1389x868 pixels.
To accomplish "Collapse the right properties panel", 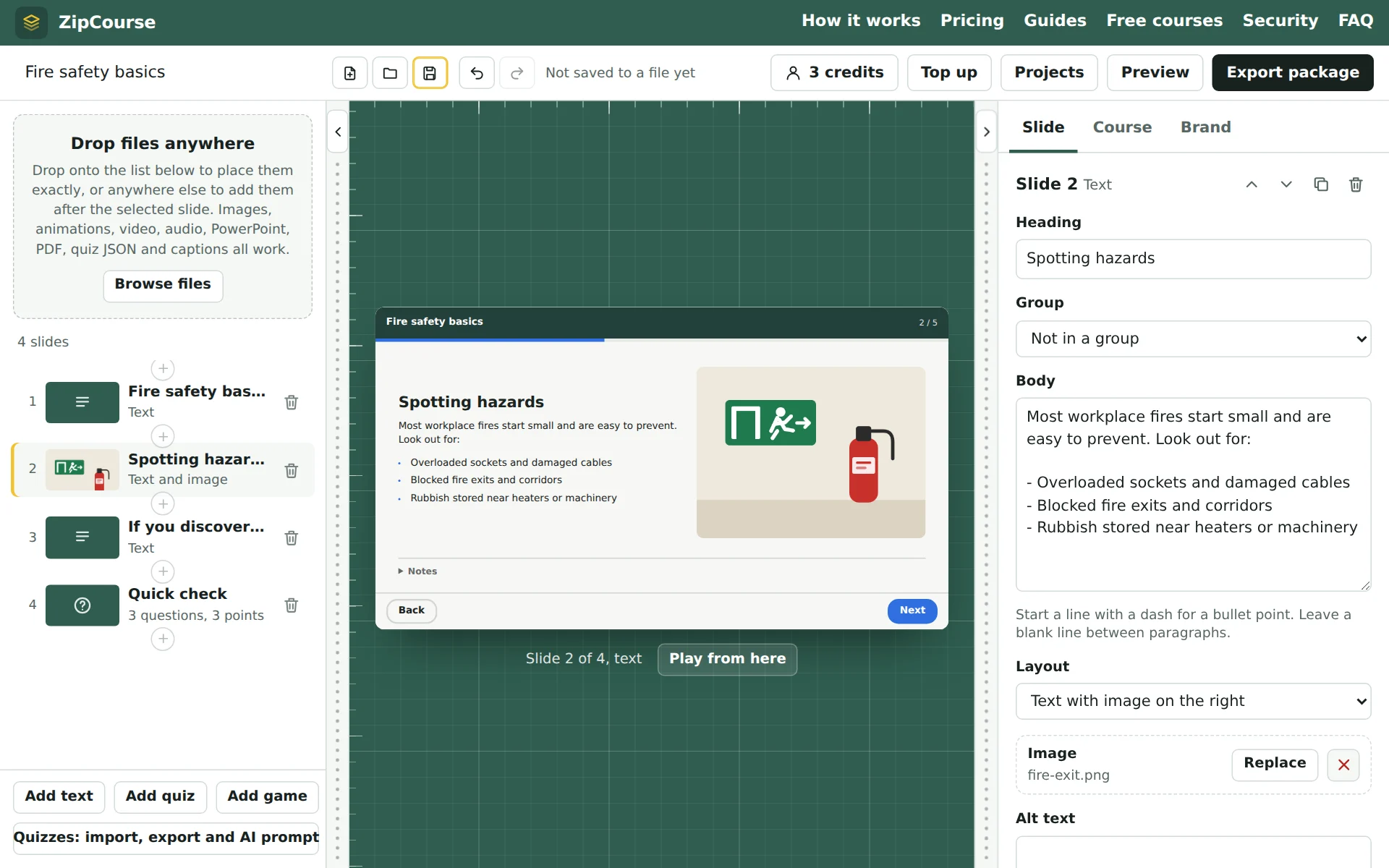I will coord(986,132).
